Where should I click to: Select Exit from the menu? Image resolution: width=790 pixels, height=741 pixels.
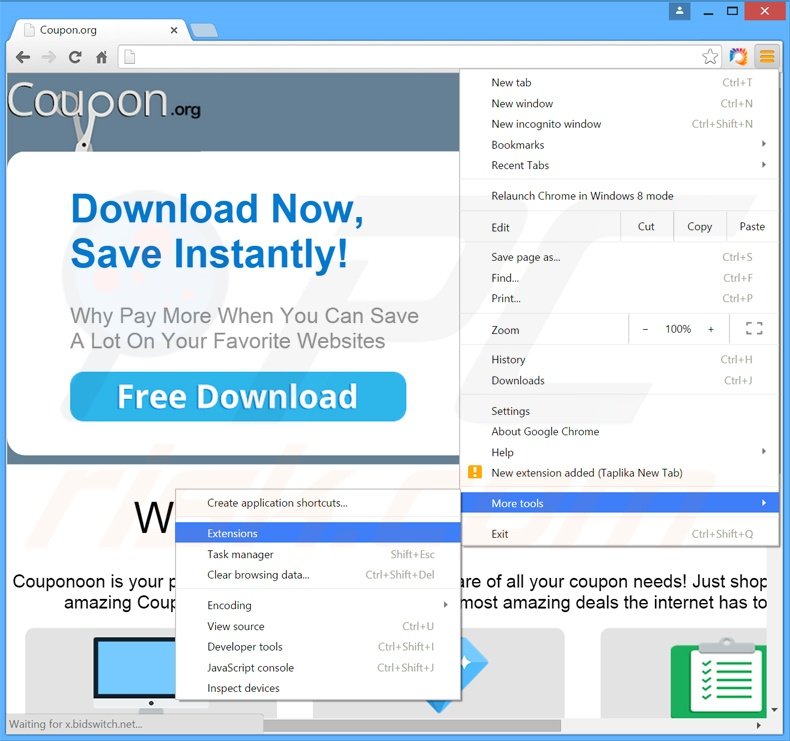pos(620,534)
